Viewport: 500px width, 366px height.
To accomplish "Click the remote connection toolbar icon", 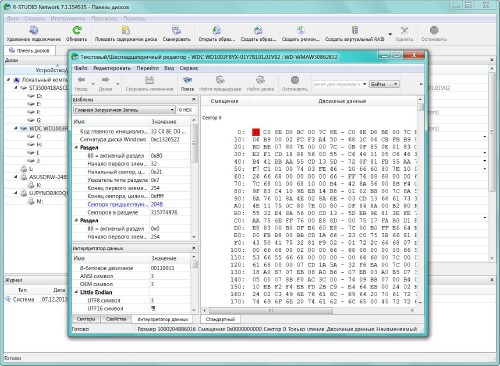I will tap(34, 31).
